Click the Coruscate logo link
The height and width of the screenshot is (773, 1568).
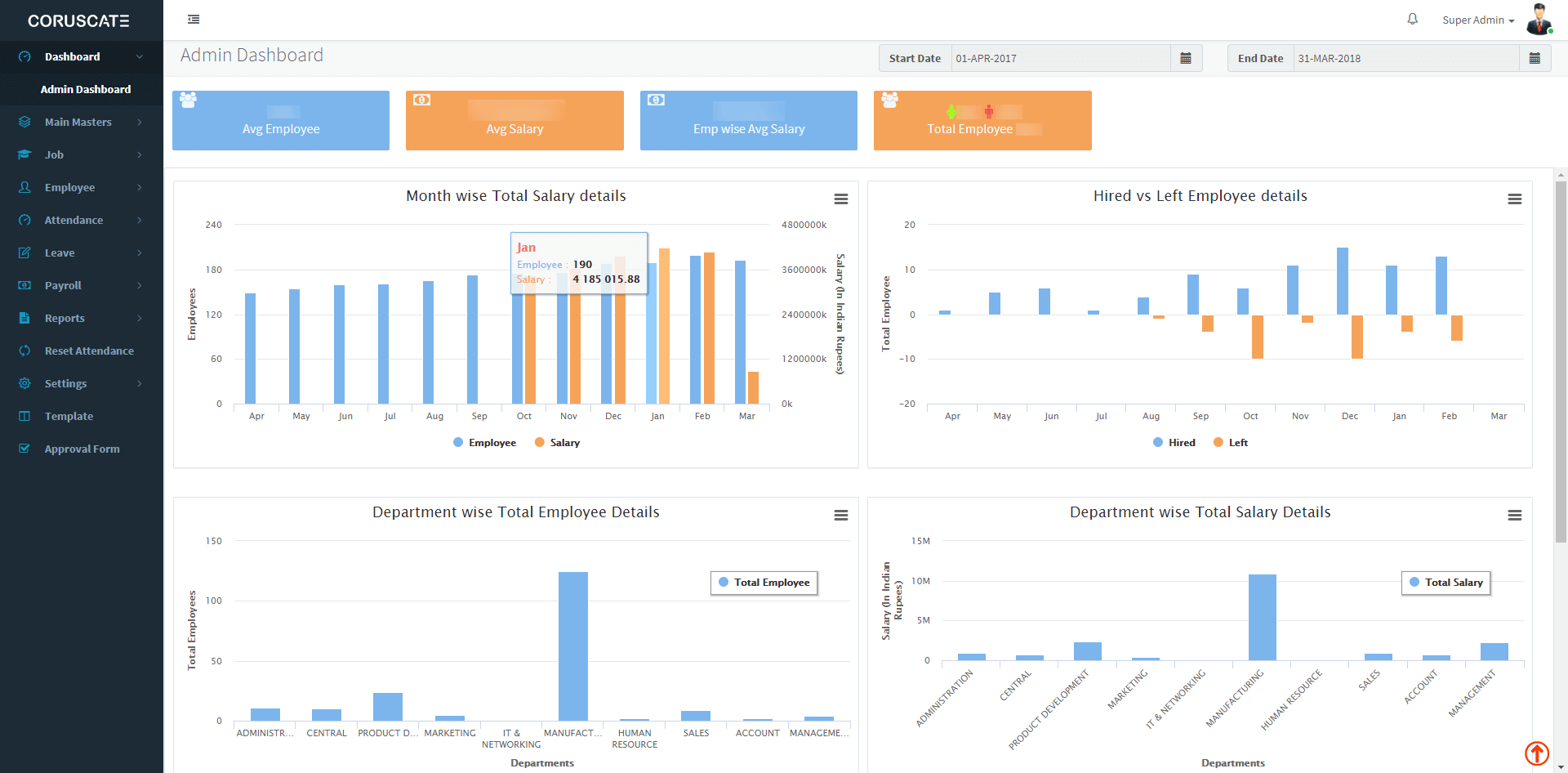(78, 20)
